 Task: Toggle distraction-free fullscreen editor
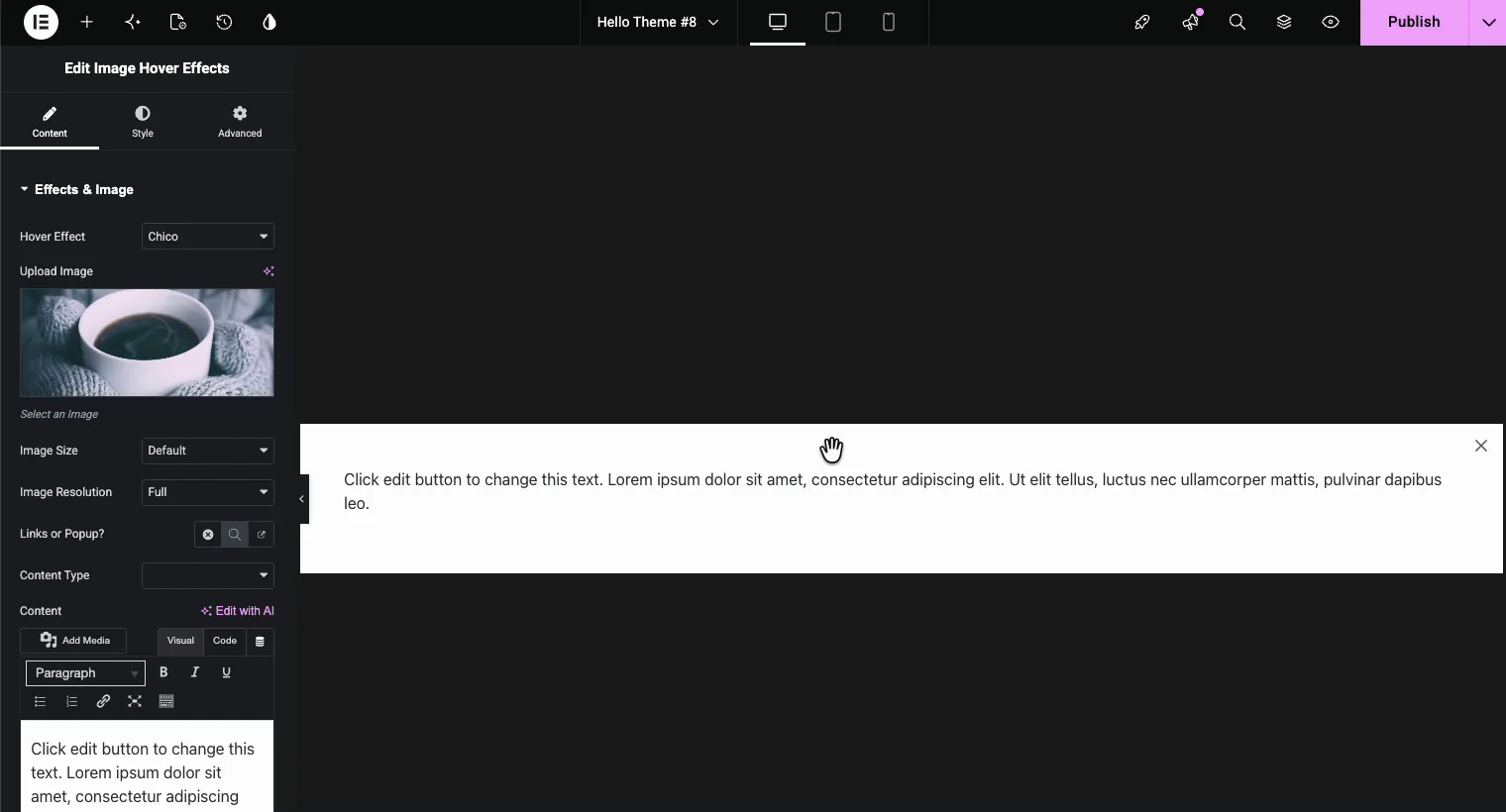click(x=135, y=701)
